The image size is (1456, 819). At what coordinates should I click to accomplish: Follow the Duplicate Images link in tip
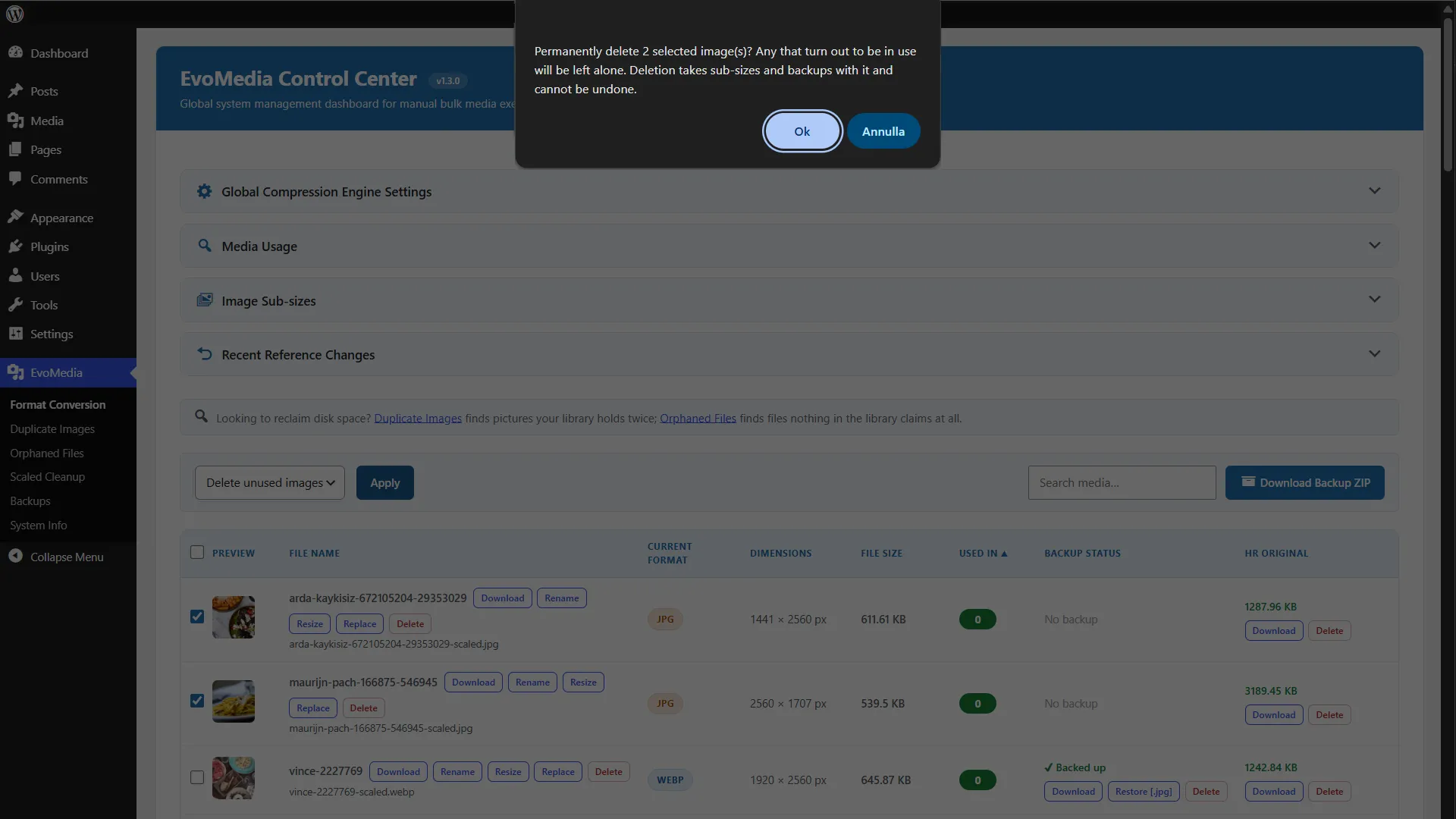click(418, 418)
